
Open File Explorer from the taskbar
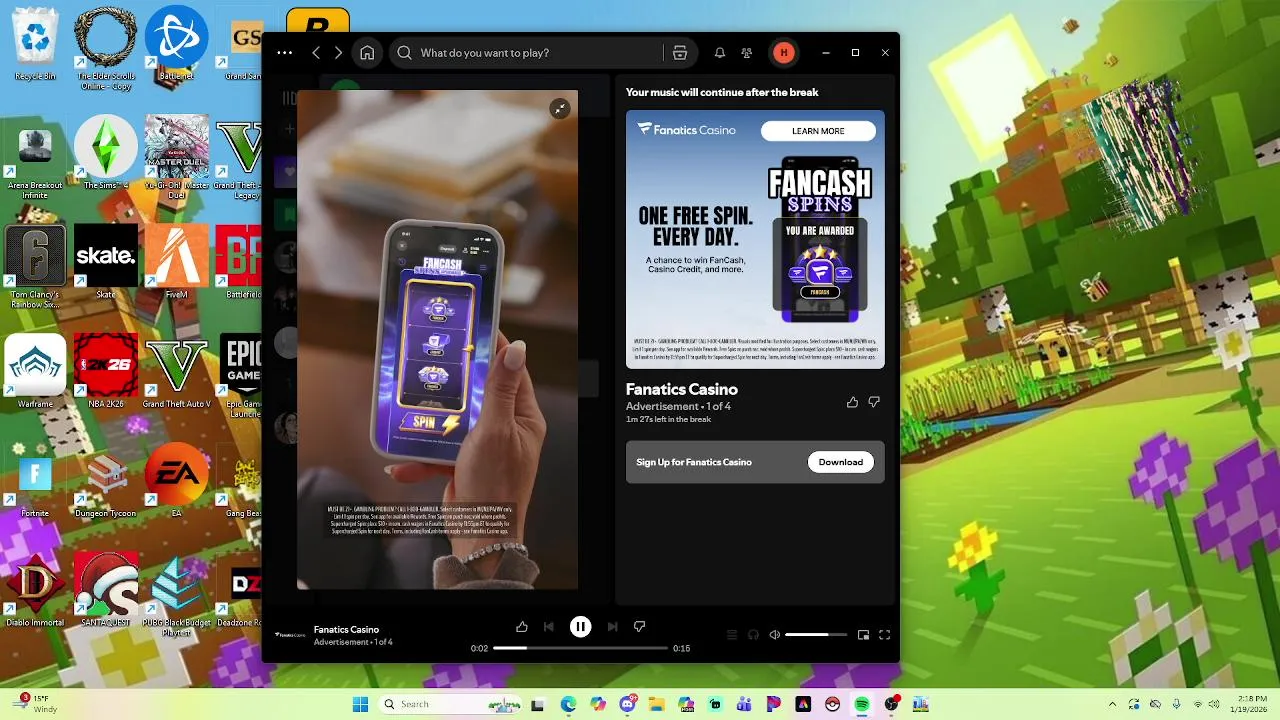coord(657,704)
